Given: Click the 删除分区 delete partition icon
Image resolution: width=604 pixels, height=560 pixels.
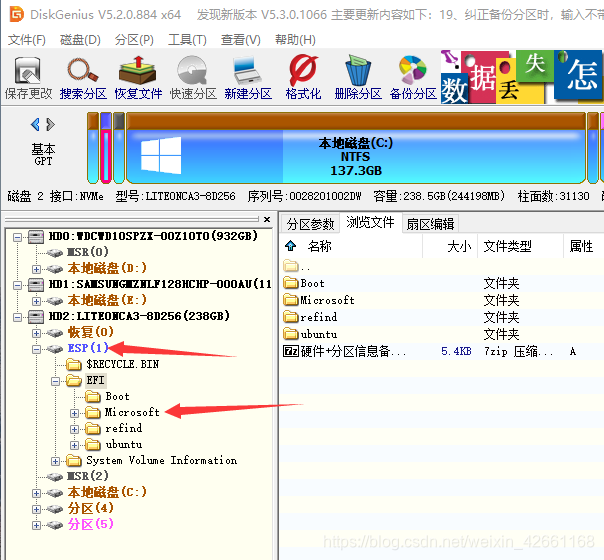Looking at the screenshot, I should (x=358, y=78).
